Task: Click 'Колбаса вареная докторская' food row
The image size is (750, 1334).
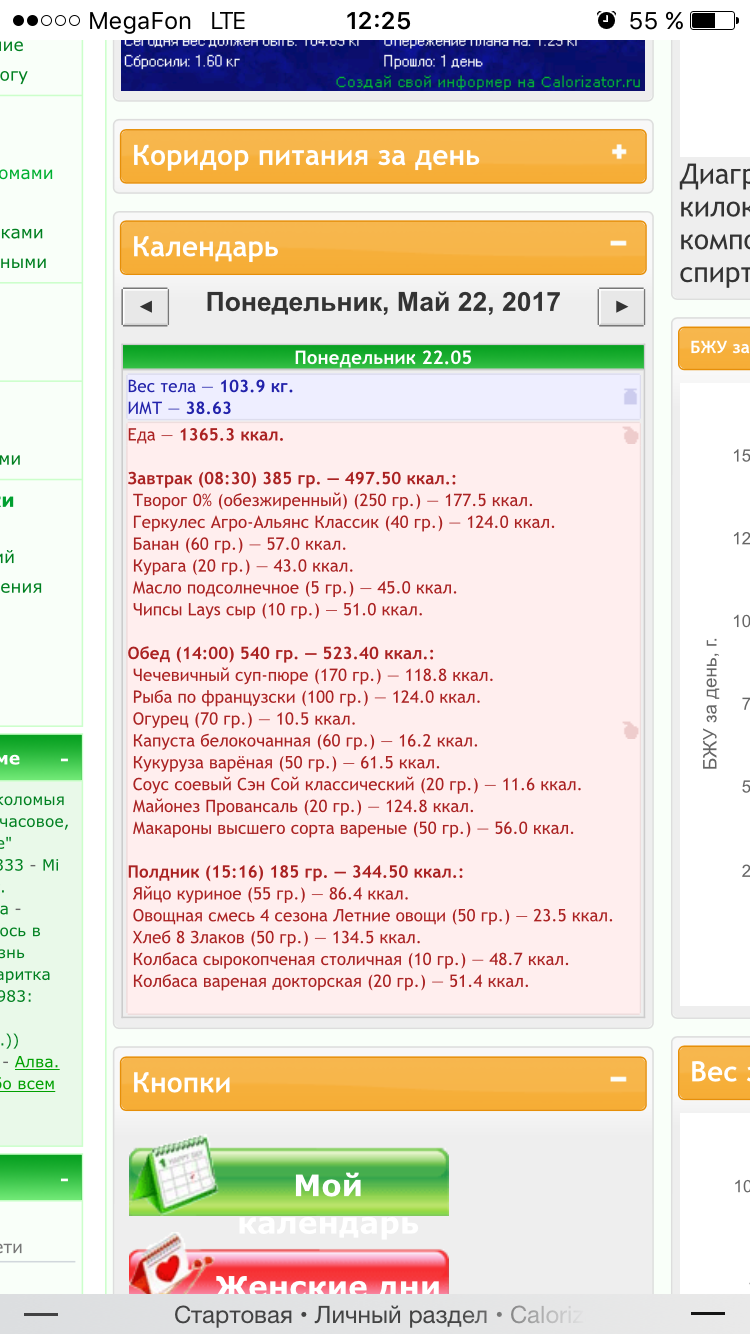Action: (x=330, y=981)
